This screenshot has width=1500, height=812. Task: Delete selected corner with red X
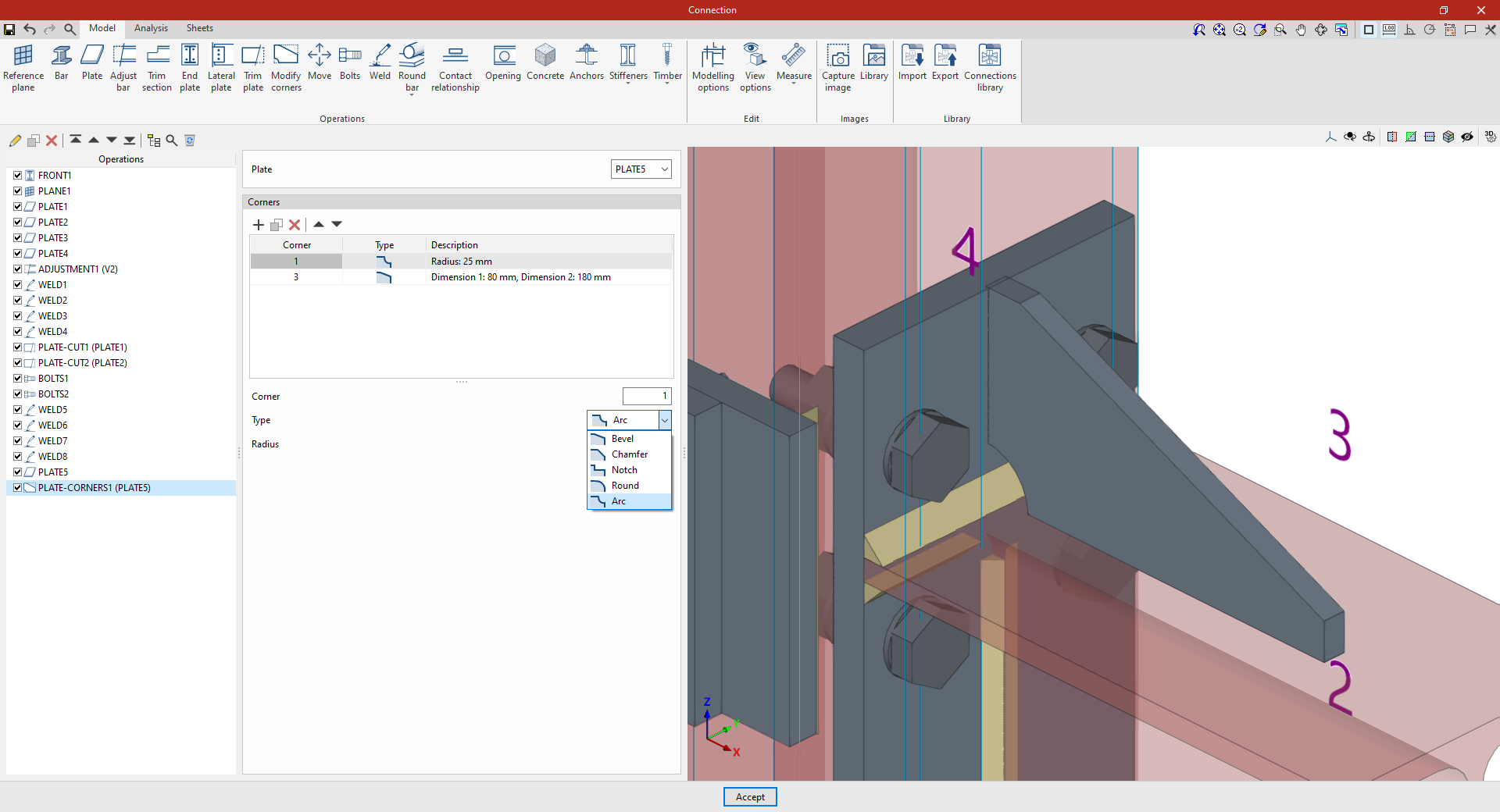[295, 225]
